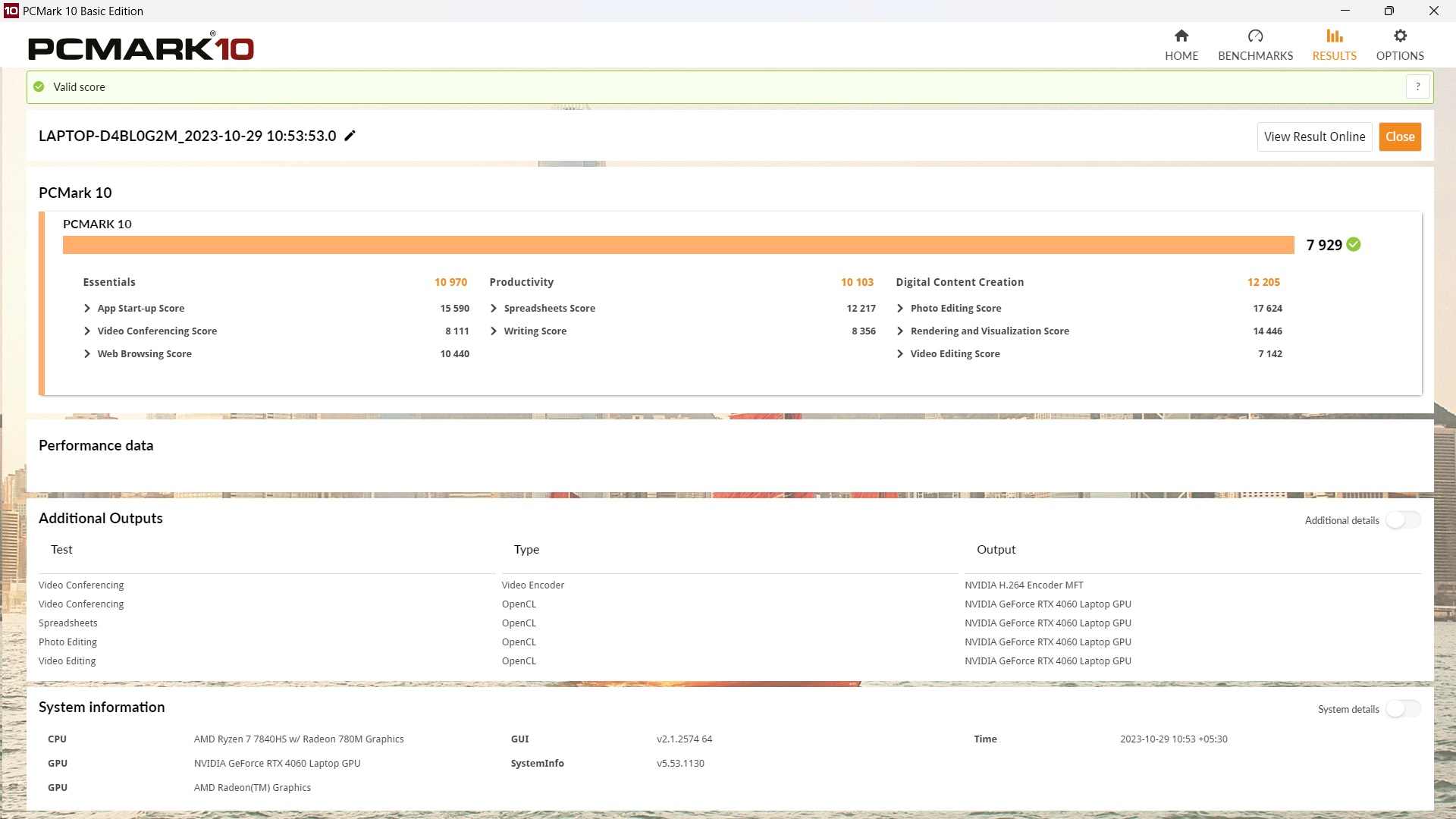Click the question mark help icon
This screenshot has width=1456, height=819.
[x=1417, y=86]
